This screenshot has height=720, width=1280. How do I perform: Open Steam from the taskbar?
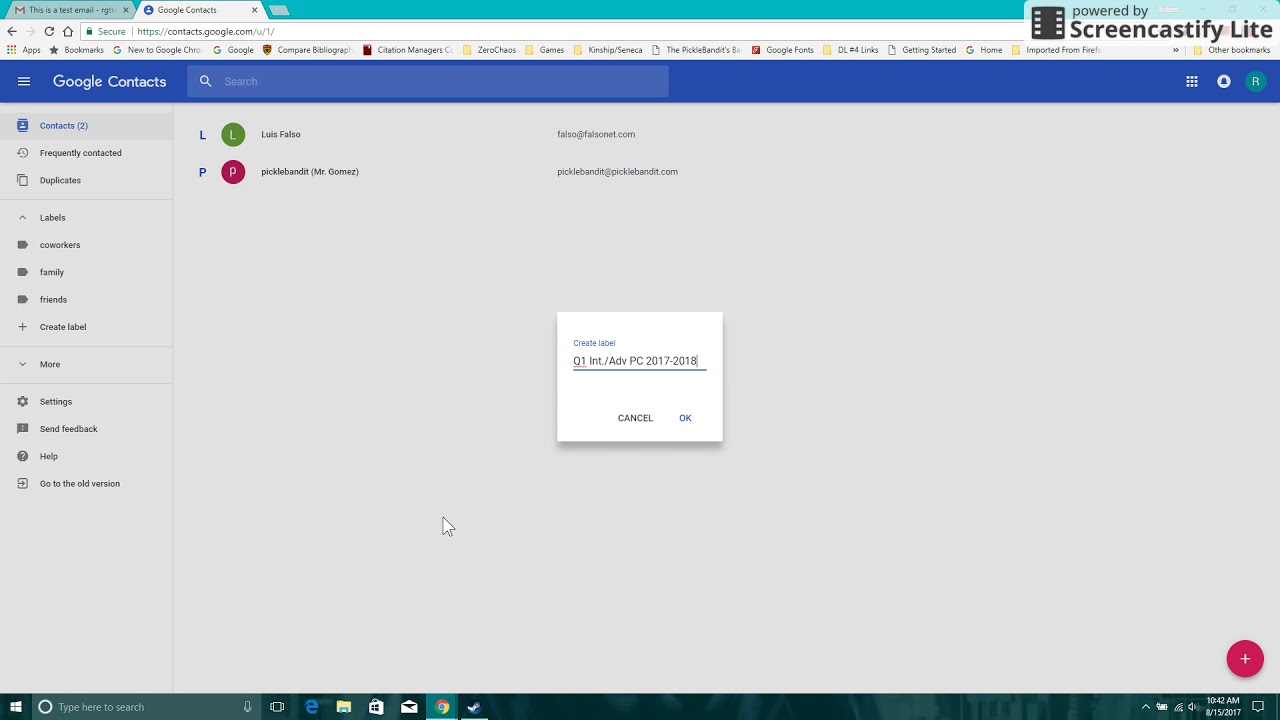(x=474, y=707)
